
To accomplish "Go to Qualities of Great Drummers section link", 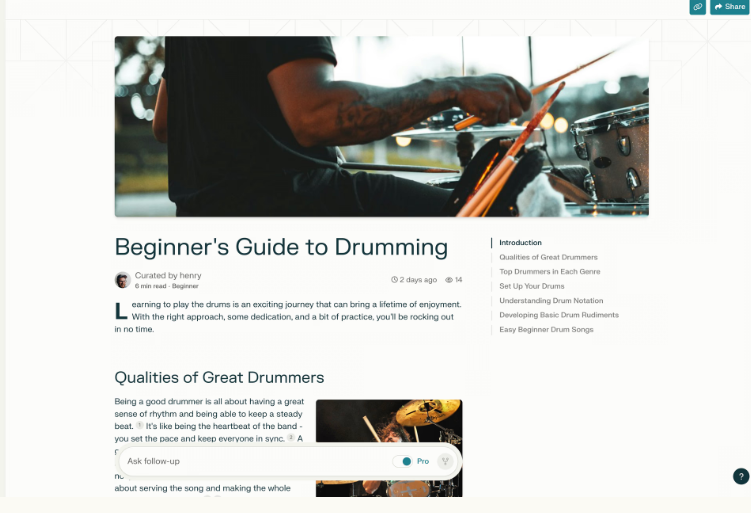I will click(x=548, y=257).
